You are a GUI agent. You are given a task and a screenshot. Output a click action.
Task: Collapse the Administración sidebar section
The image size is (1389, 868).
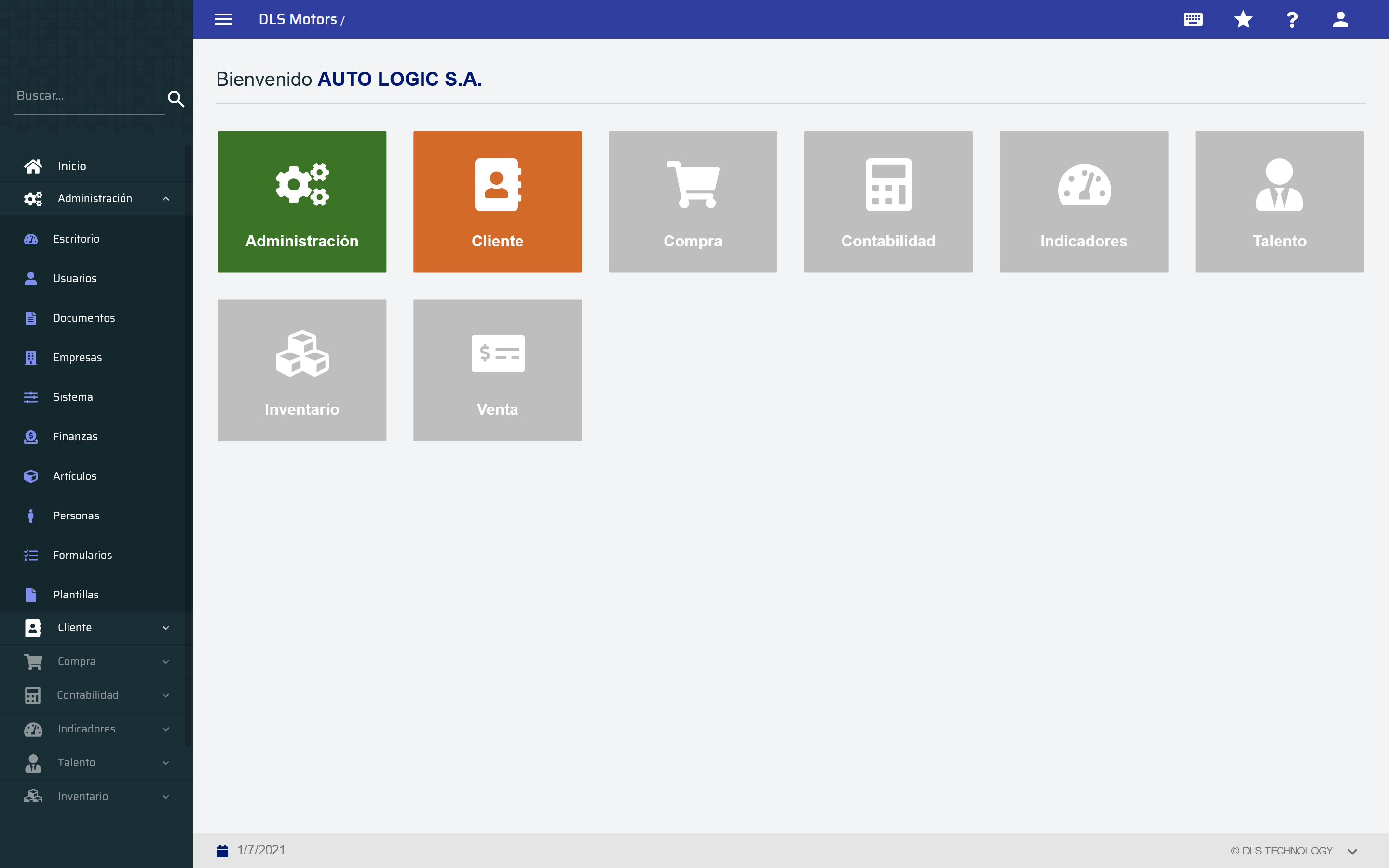point(165,199)
